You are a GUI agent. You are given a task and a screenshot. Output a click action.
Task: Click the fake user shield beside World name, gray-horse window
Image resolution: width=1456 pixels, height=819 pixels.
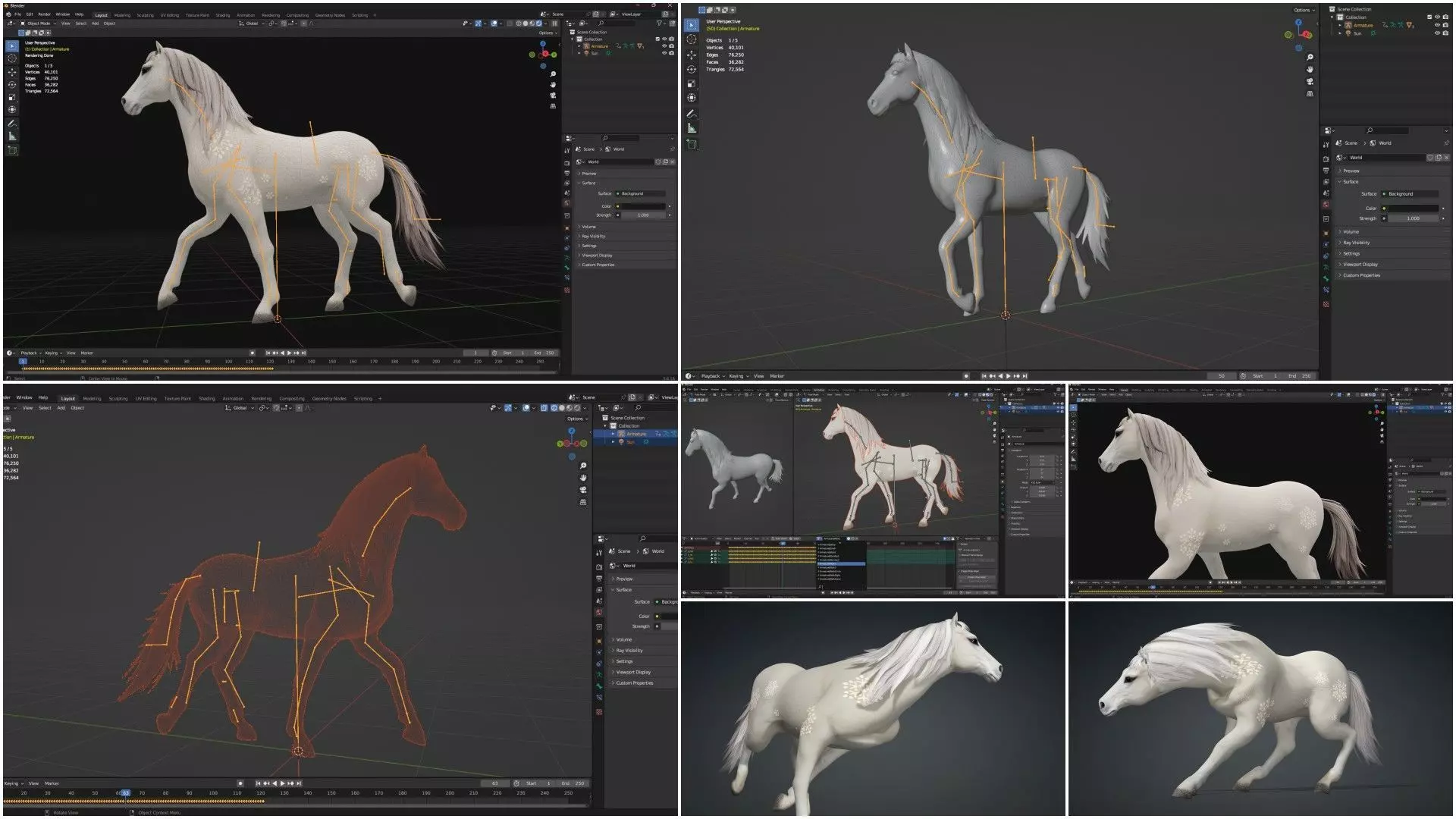tap(1430, 158)
